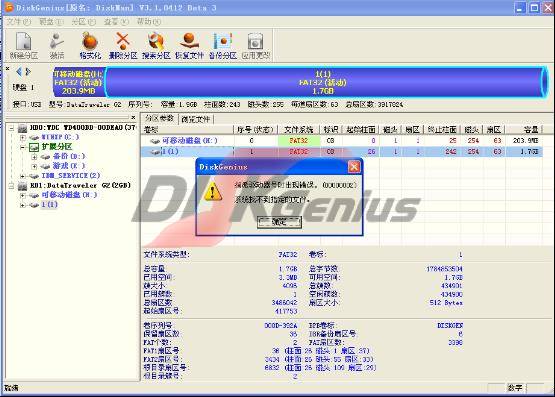The height and width of the screenshot is (397, 555).
Task: Click the New Partition (新建分区) toolbar icon
Action: tap(24, 45)
